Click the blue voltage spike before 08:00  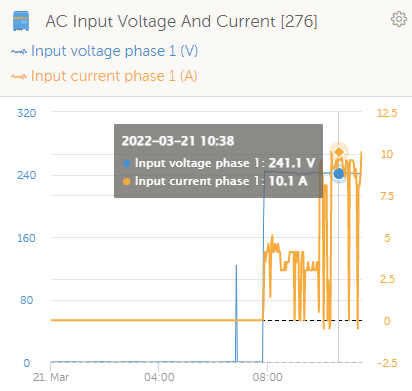(236, 313)
